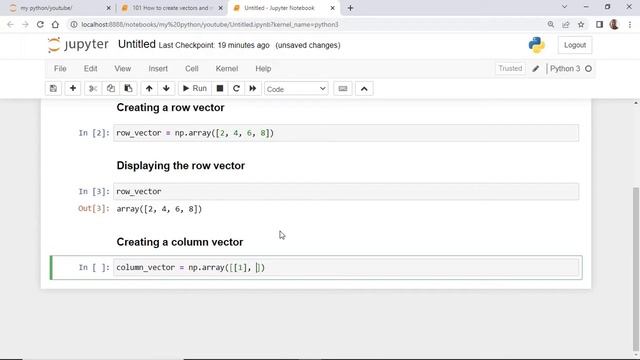Open the Help menu
The image size is (640, 360).
coord(263,69)
